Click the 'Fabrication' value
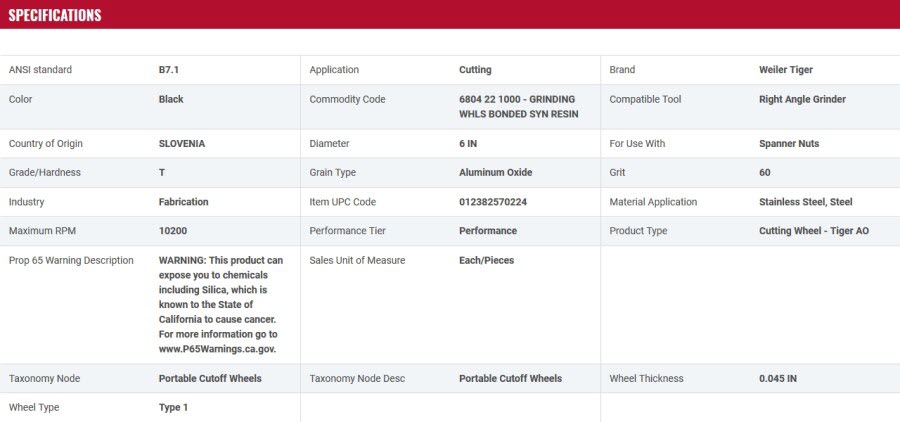This screenshot has width=900, height=422. click(x=184, y=202)
